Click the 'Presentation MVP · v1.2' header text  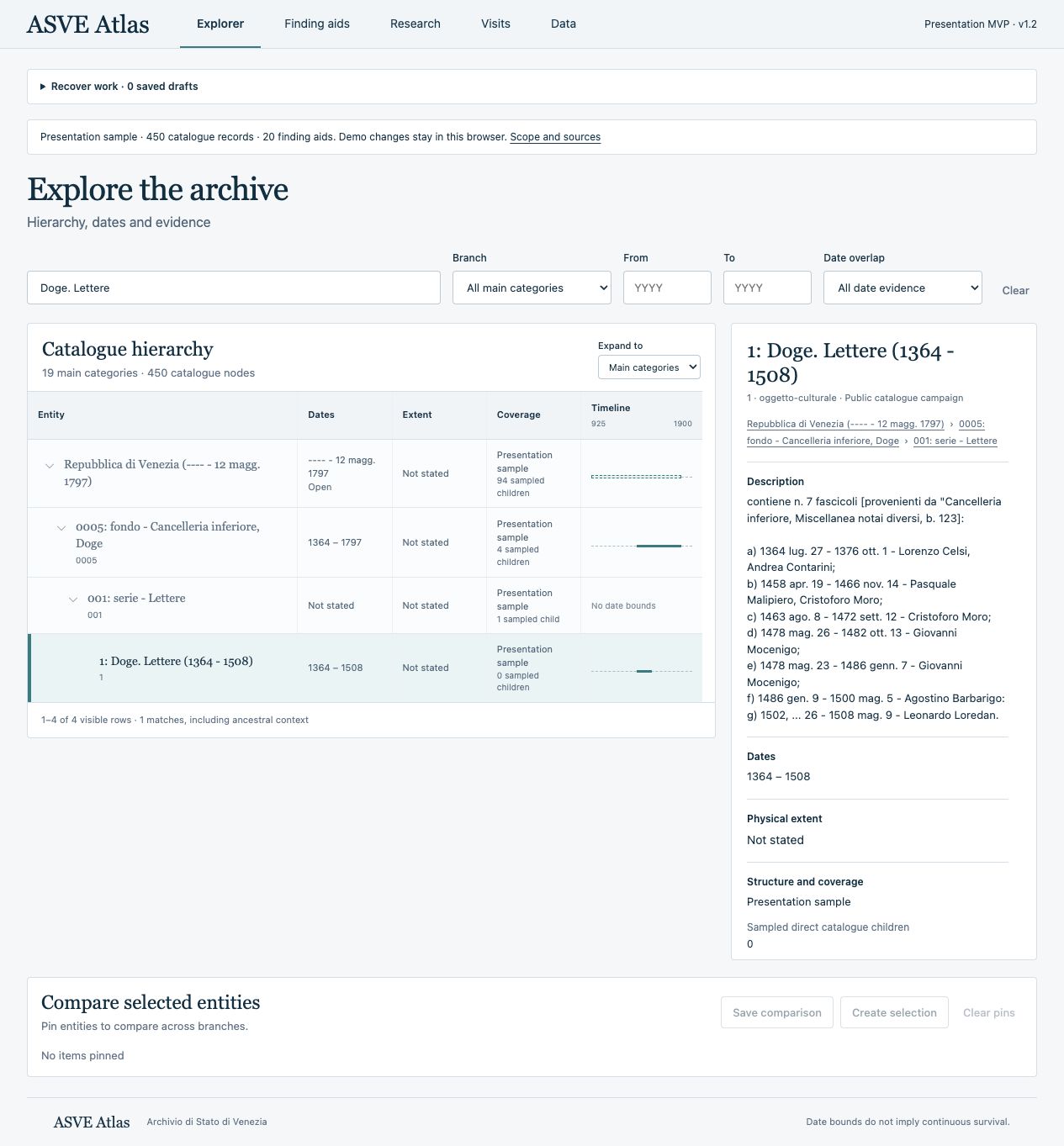(981, 24)
